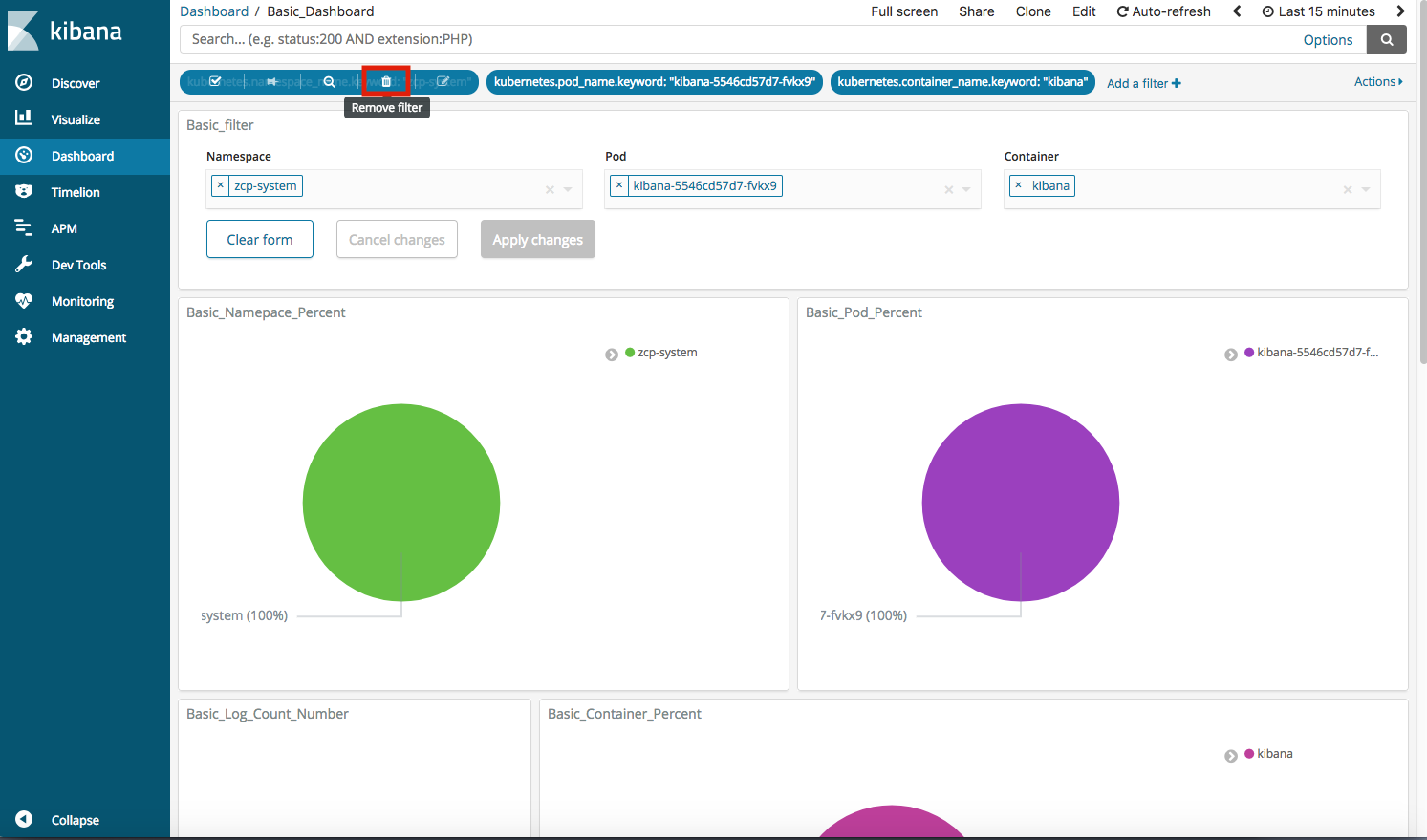Open the Container dropdown arrow
The width and height of the screenshot is (1427, 840).
[x=1366, y=189]
